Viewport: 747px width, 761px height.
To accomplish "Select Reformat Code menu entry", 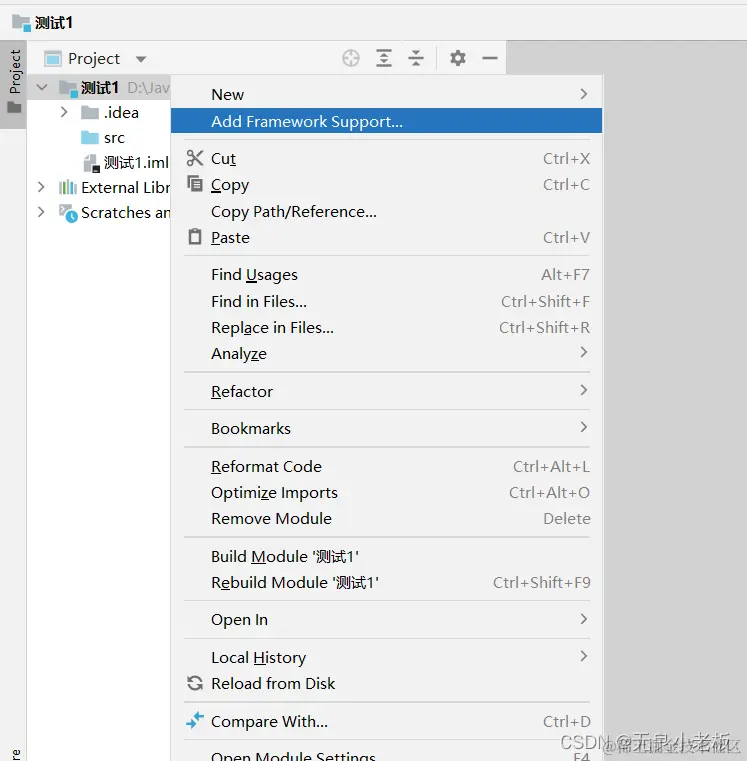I will (386, 466).
